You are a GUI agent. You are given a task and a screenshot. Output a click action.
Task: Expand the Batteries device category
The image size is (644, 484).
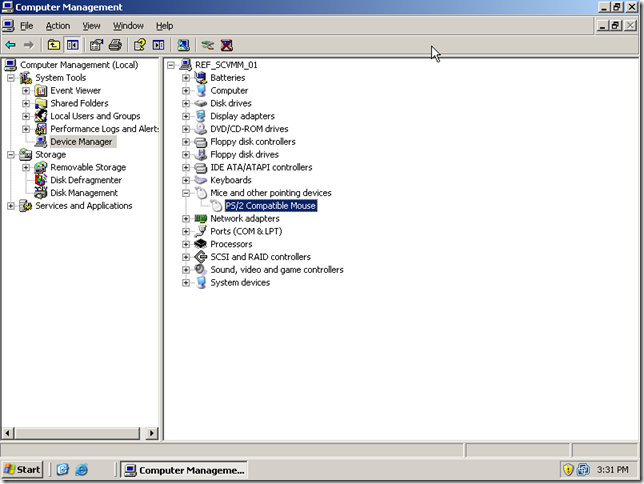point(186,78)
